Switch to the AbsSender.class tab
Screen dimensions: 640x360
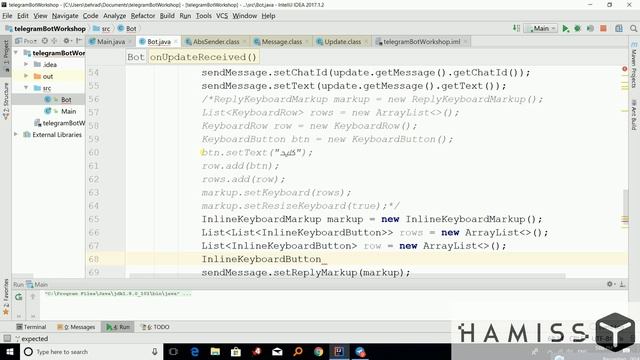tap(216, 42)
